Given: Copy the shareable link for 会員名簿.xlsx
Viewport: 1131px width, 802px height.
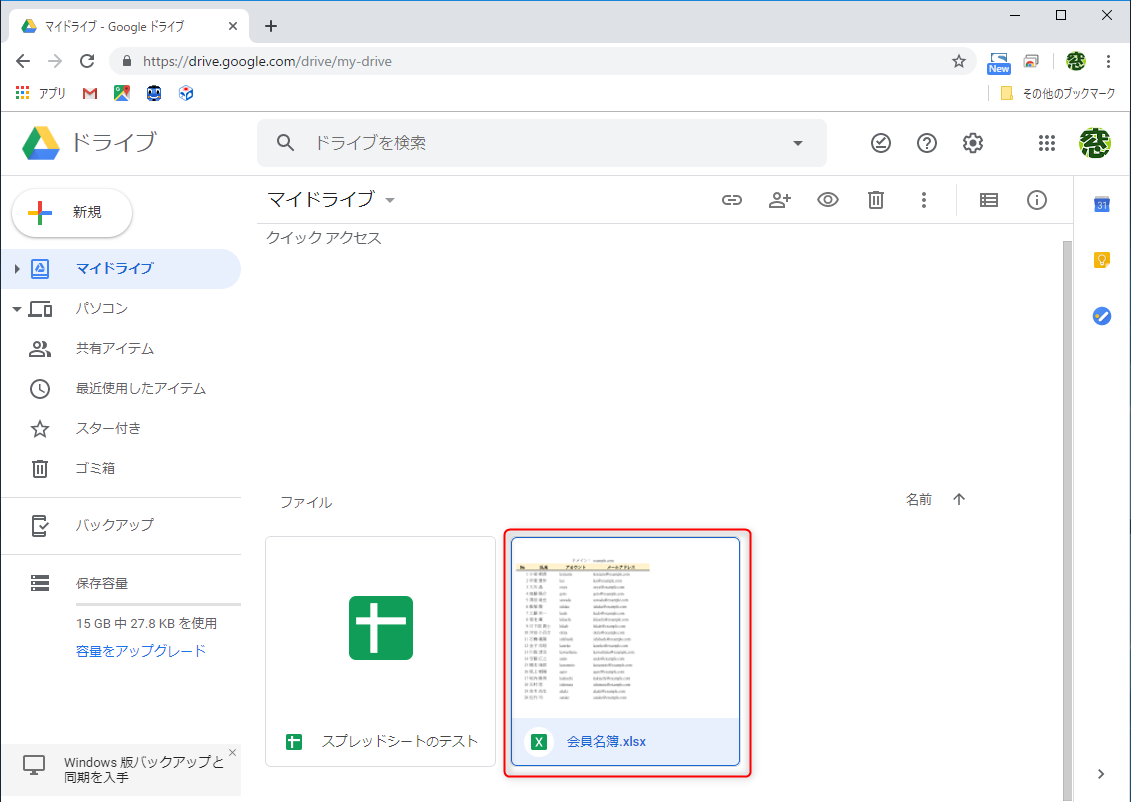Looking at the screenshot, I should click(x=731, y=200).
